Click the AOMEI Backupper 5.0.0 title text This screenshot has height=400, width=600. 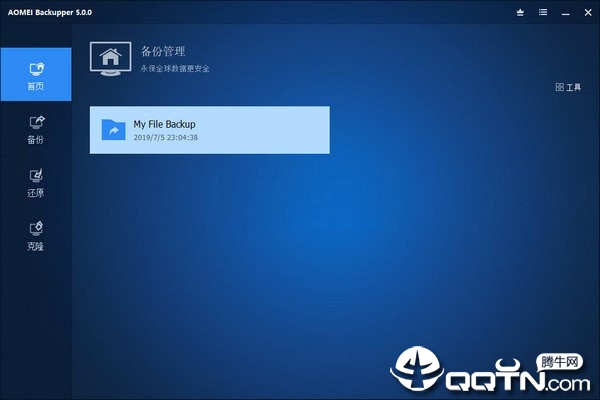coord(50,12)
